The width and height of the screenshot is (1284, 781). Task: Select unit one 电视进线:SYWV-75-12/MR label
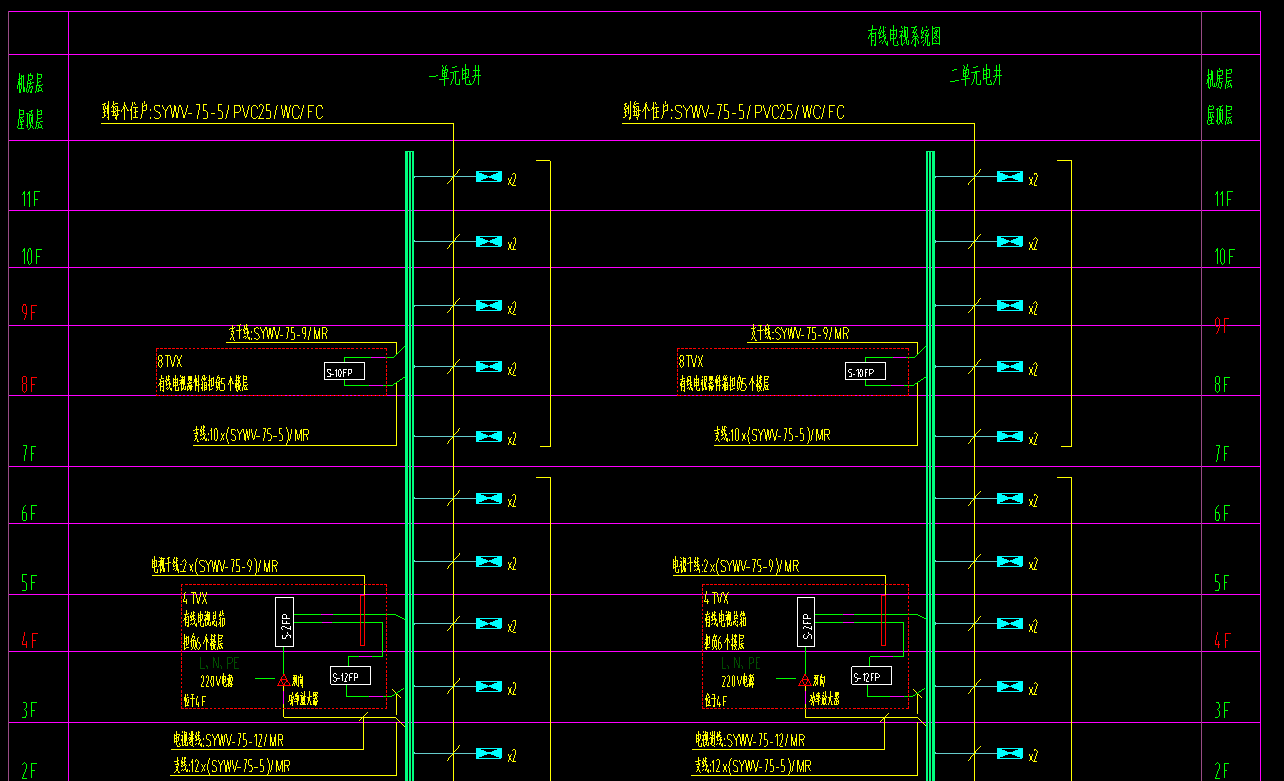[229, 740]
